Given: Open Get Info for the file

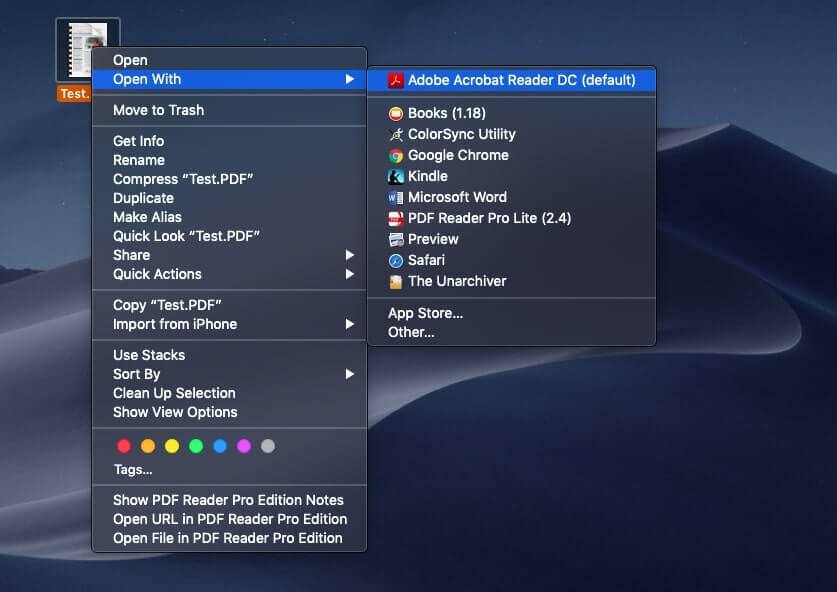Looking at the screenshot, I should click(230, 141).
